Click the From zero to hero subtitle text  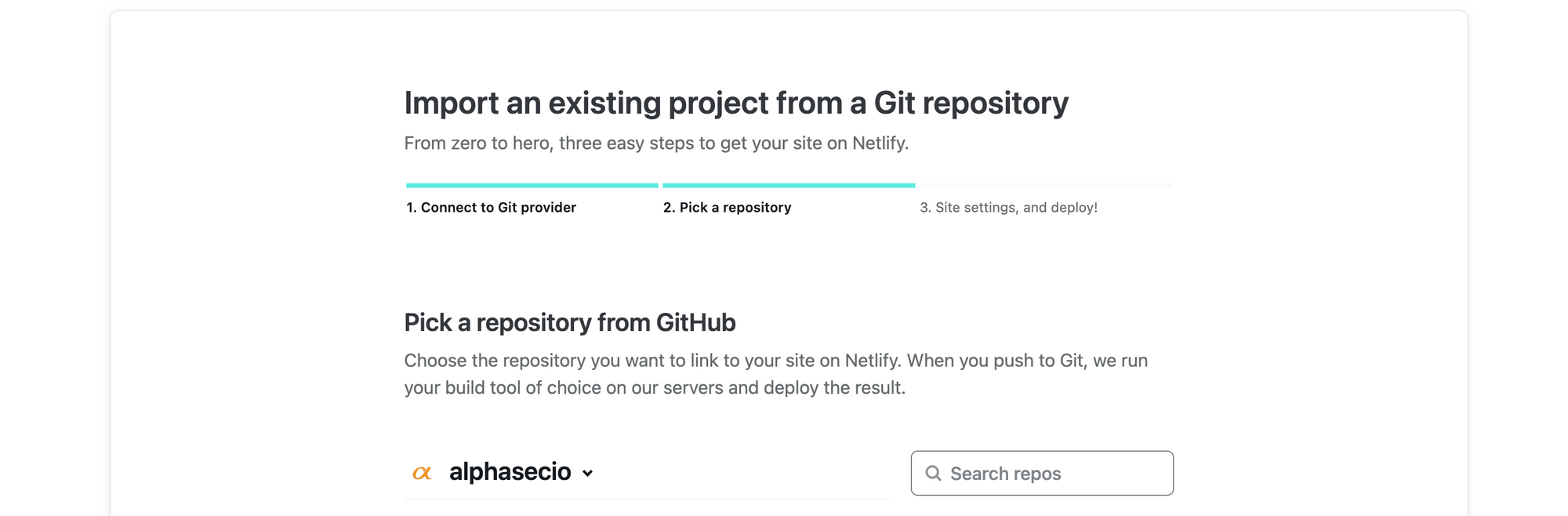[656, 144]
